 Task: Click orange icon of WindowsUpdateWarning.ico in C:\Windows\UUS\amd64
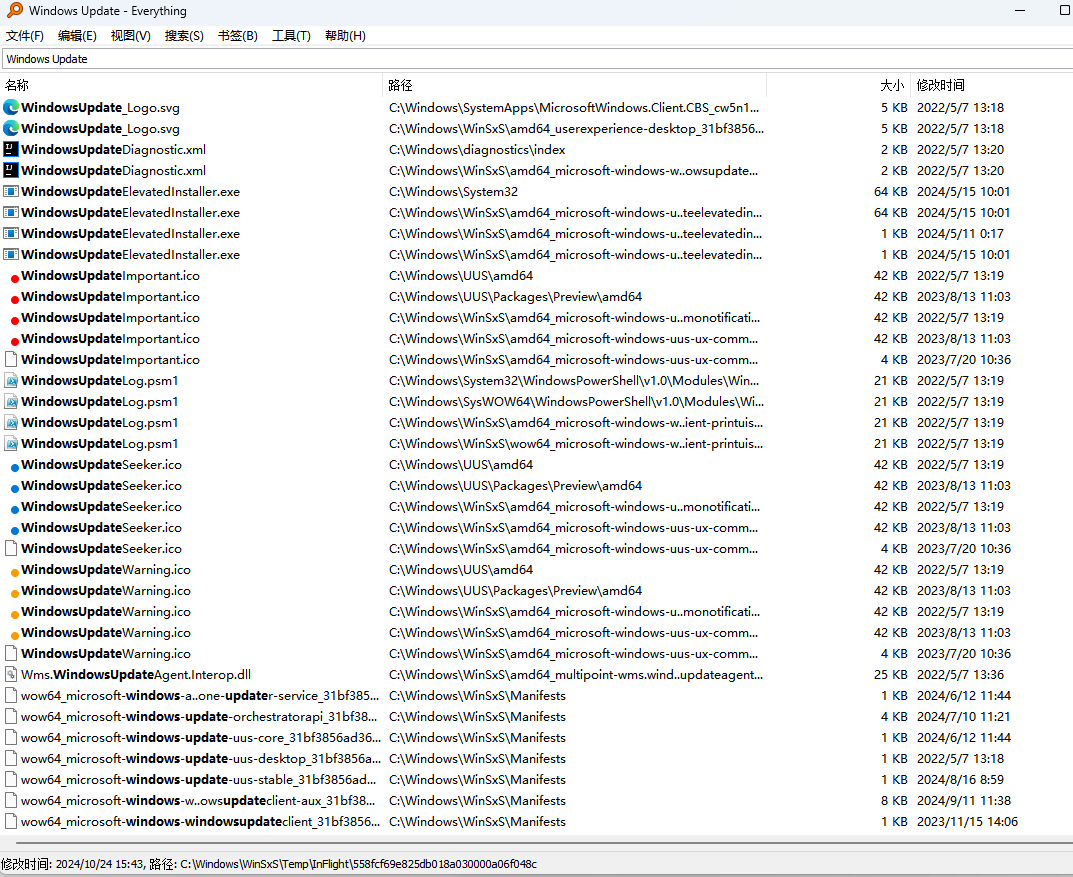pos(14,573)
